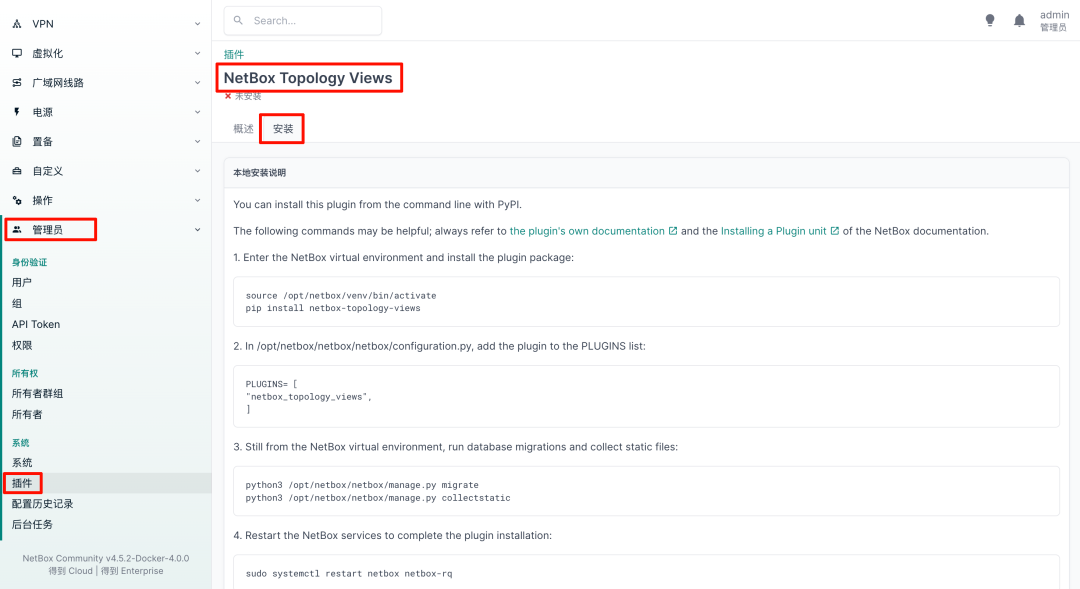
Task: Click the green 系统 section label
Action: coord(21,443)
